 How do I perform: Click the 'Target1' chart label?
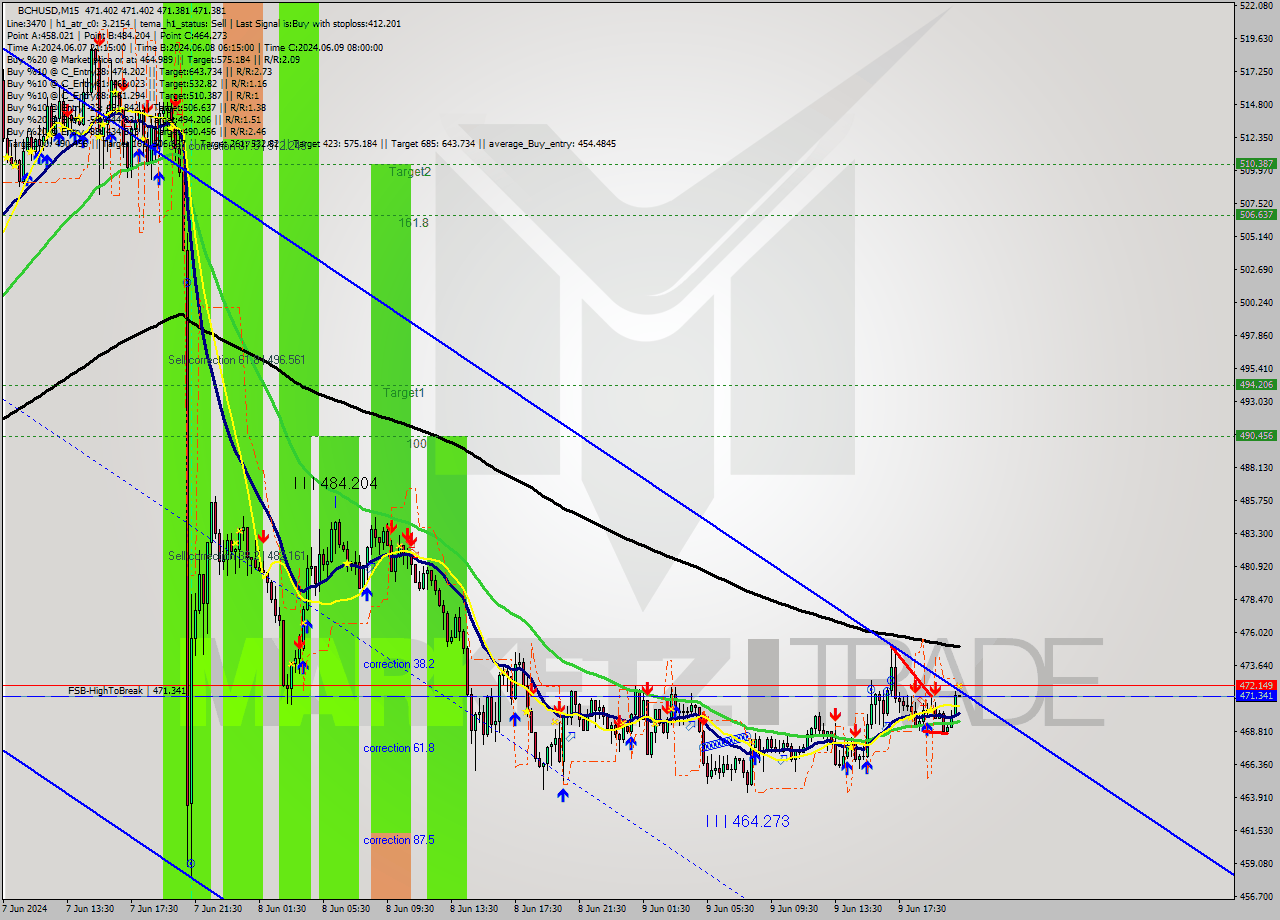point(404,393)
